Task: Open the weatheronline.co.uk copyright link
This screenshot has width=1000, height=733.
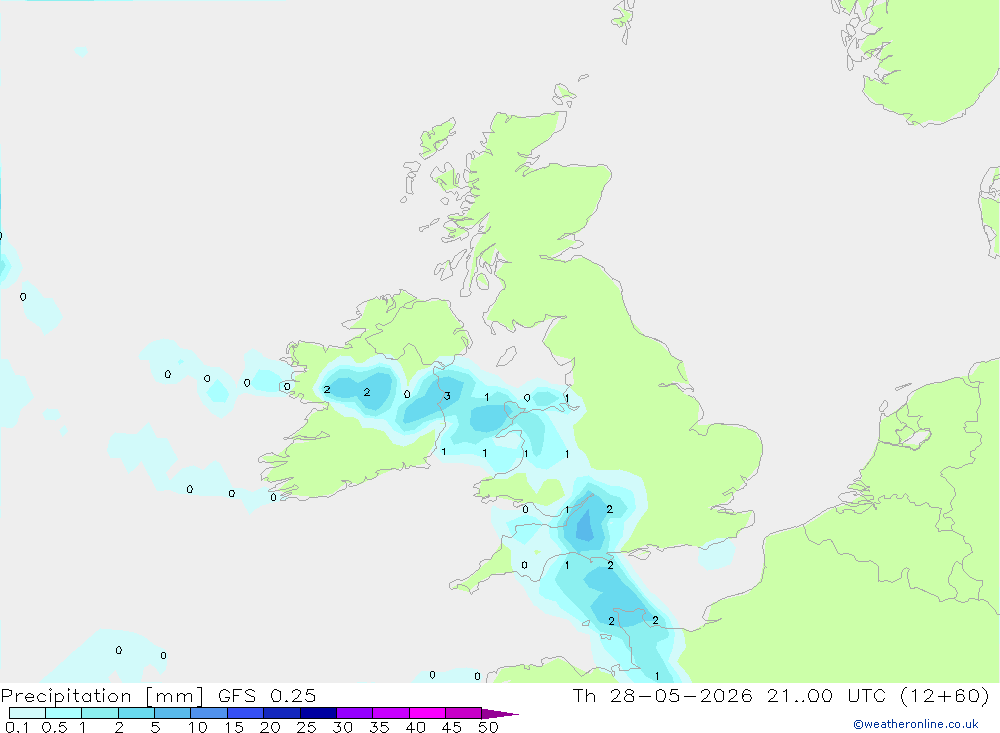Action: point(915,724)
